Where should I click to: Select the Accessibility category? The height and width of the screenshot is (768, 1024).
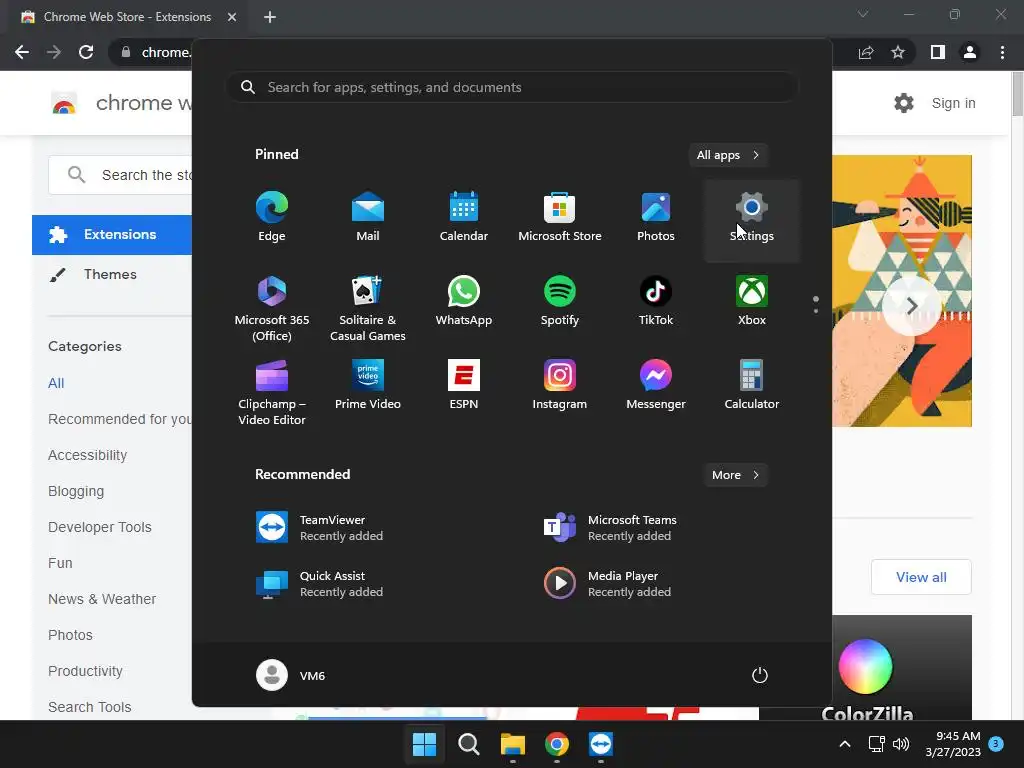point(88,455)
